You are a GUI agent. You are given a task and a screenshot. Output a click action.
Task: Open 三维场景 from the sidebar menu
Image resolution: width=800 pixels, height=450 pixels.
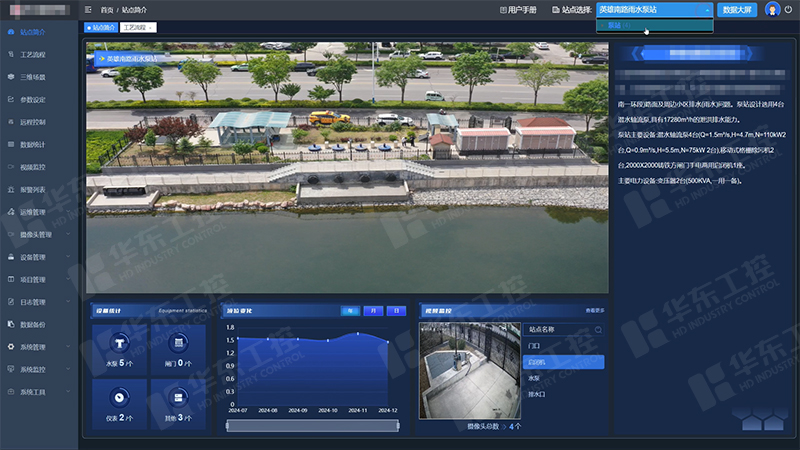click(x=33, y=77)
